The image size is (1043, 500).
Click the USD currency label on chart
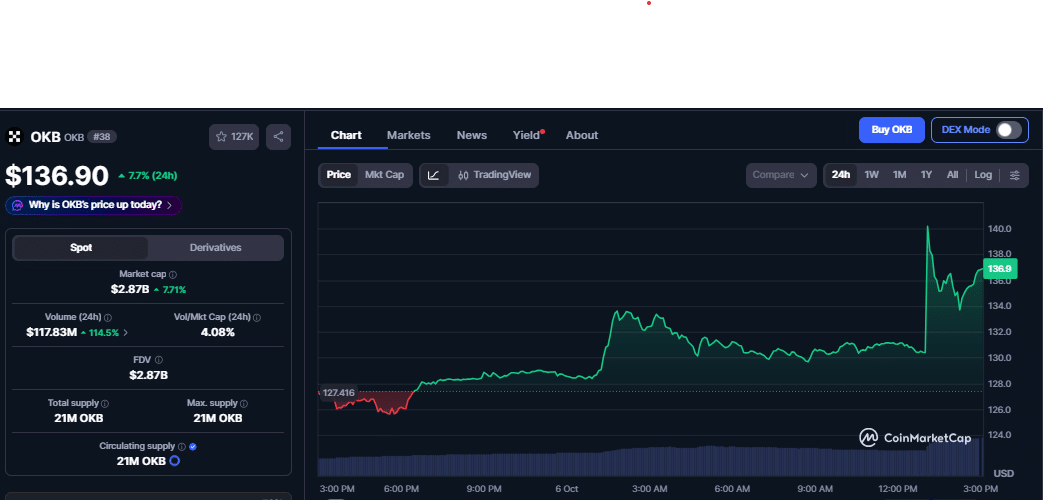1004,473
